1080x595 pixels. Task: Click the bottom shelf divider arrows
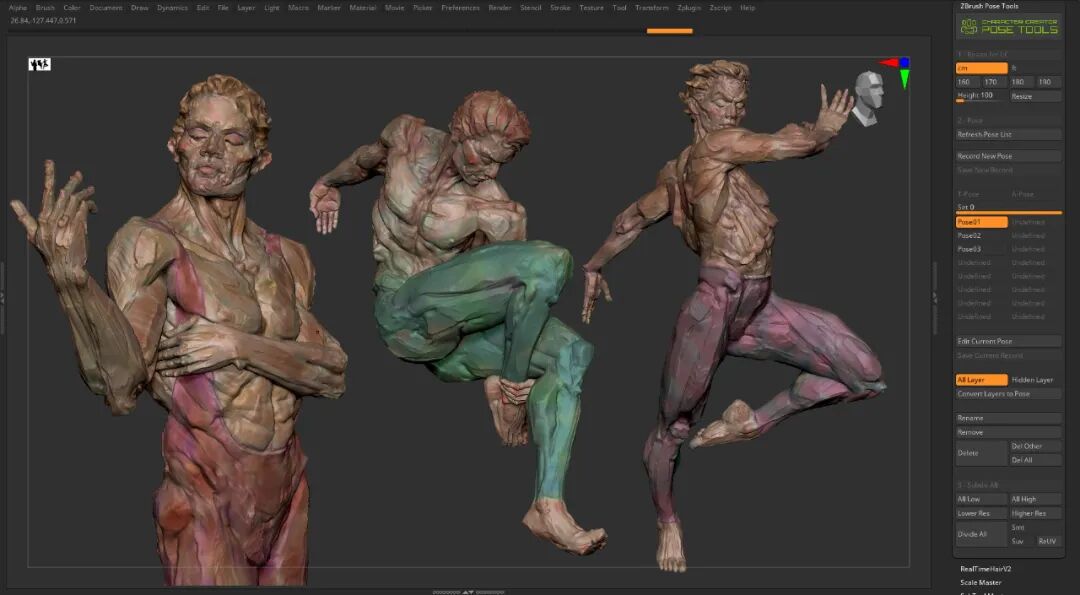point(468,592)
